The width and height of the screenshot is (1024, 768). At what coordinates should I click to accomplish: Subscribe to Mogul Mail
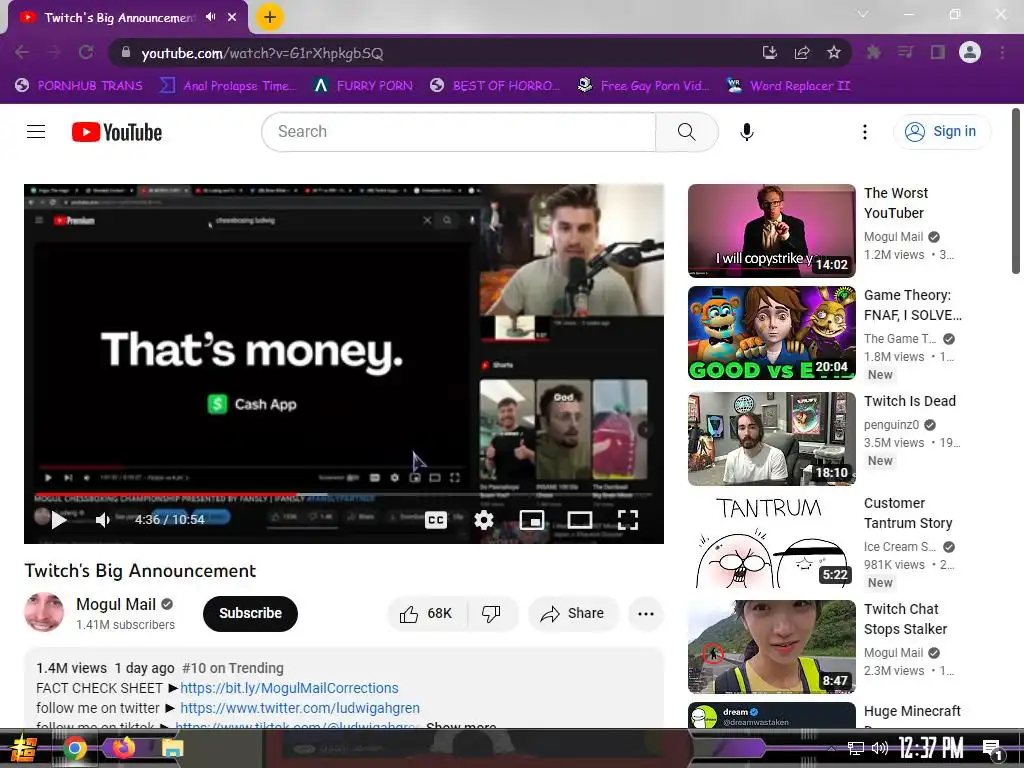click(x=250, y=613)
